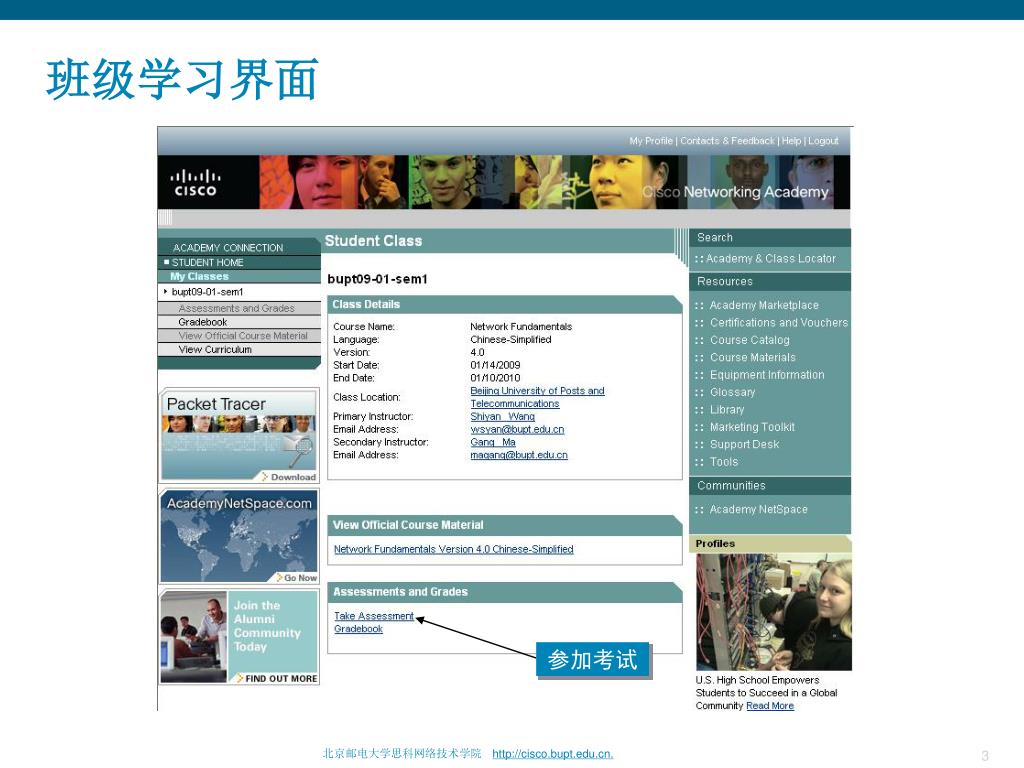Select My Classes in the sidebar
Screen dimensions: 1024x768
pyautogui.click(x=199, y=276)
